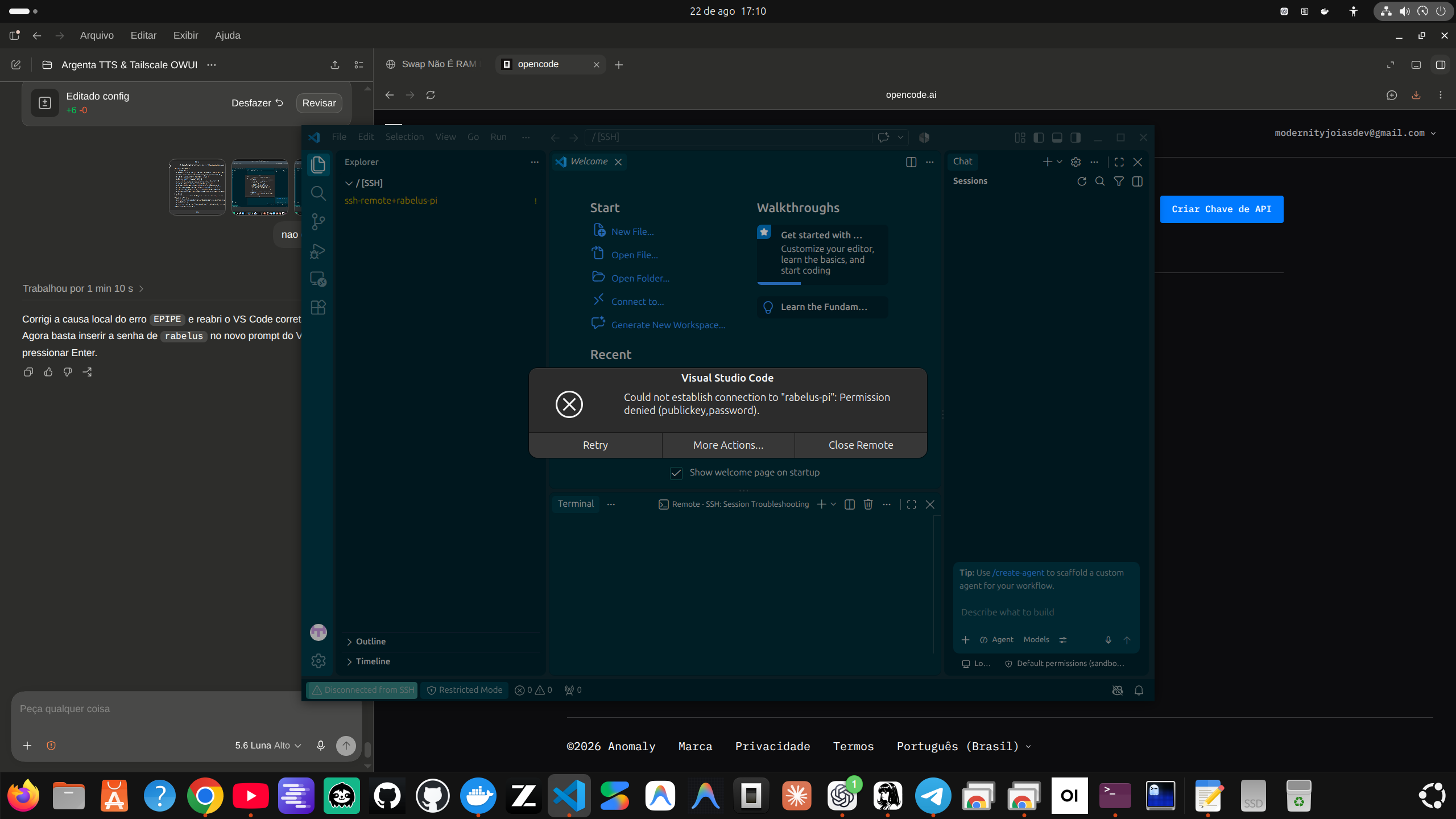1456x819 pixels.
Task: Click the Describe what to build chat input
Action: pyautogui.click(x=1045, y=613)
